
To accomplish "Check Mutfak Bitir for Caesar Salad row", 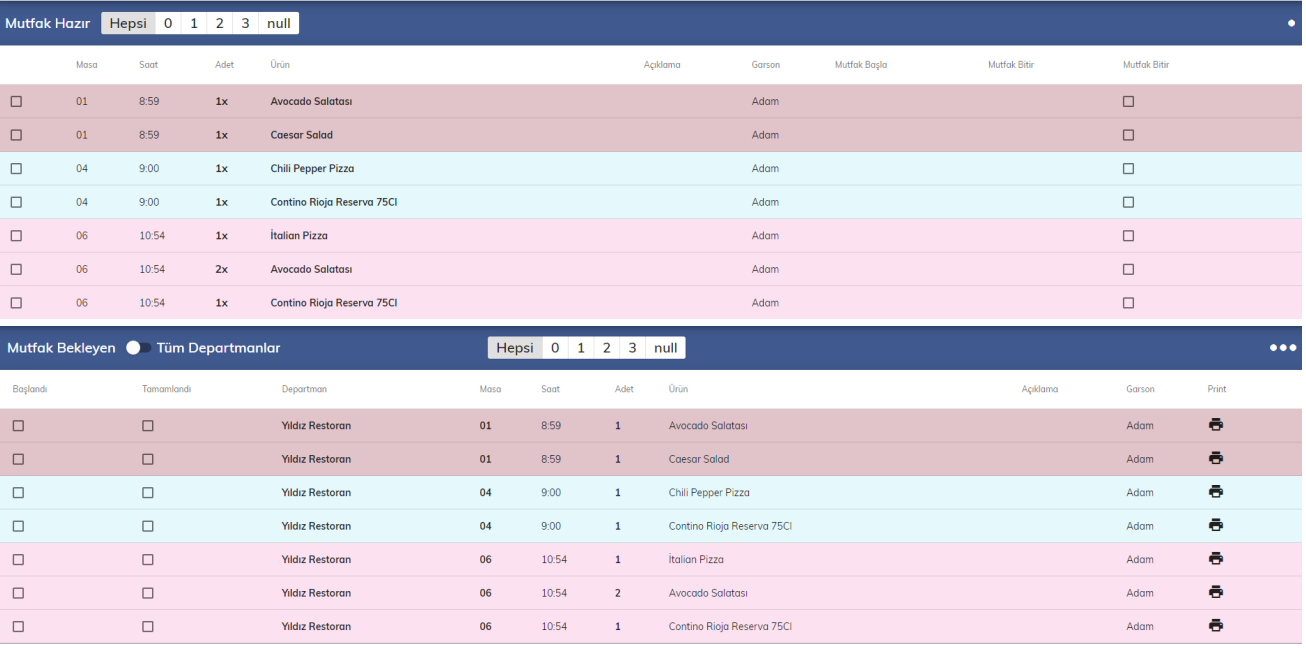I will [x=1128, y=135].
